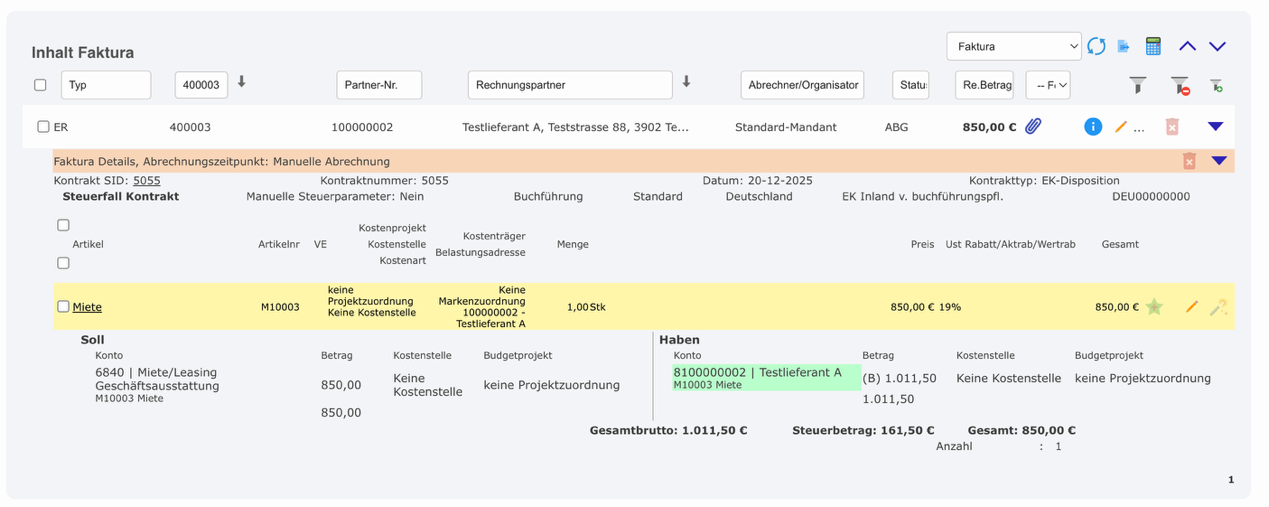
Task: Click green Haben account 8100000002 Testlieferant A
Action: (766, 378)
